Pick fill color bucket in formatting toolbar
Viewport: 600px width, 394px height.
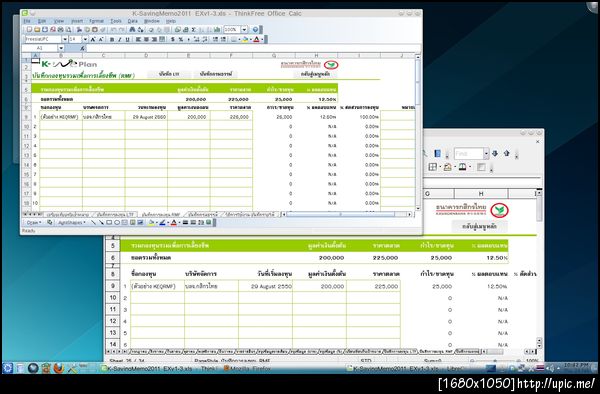pos(245,39)
